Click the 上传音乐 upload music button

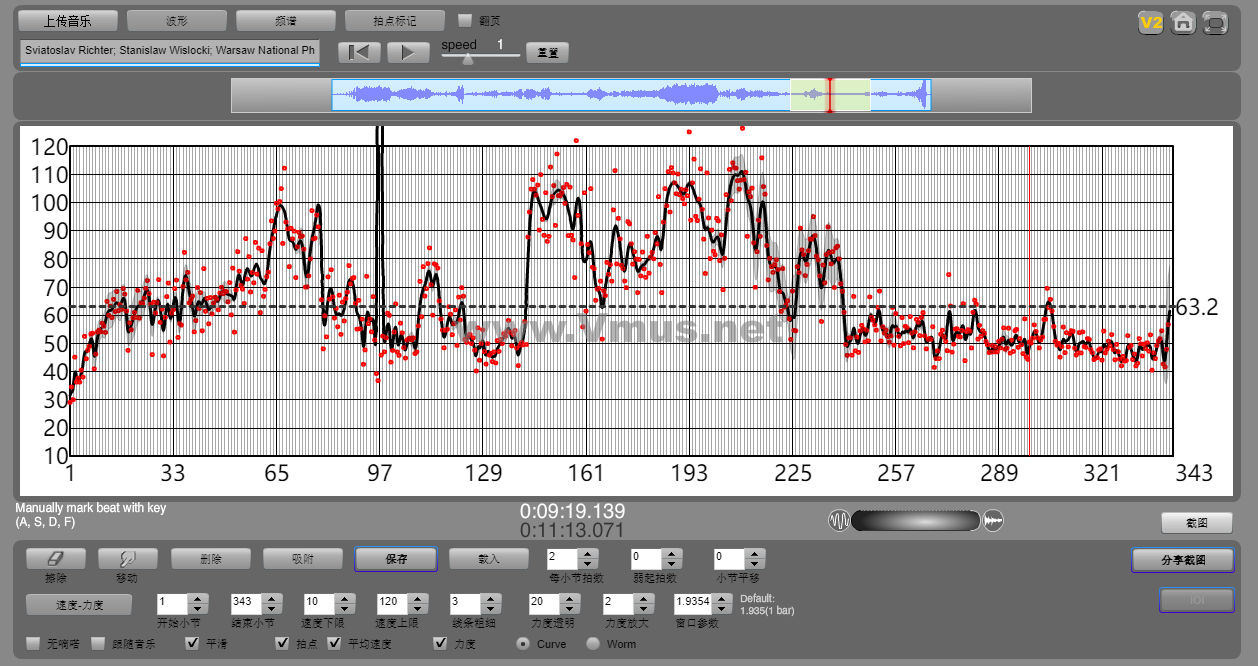pos(68,21)
